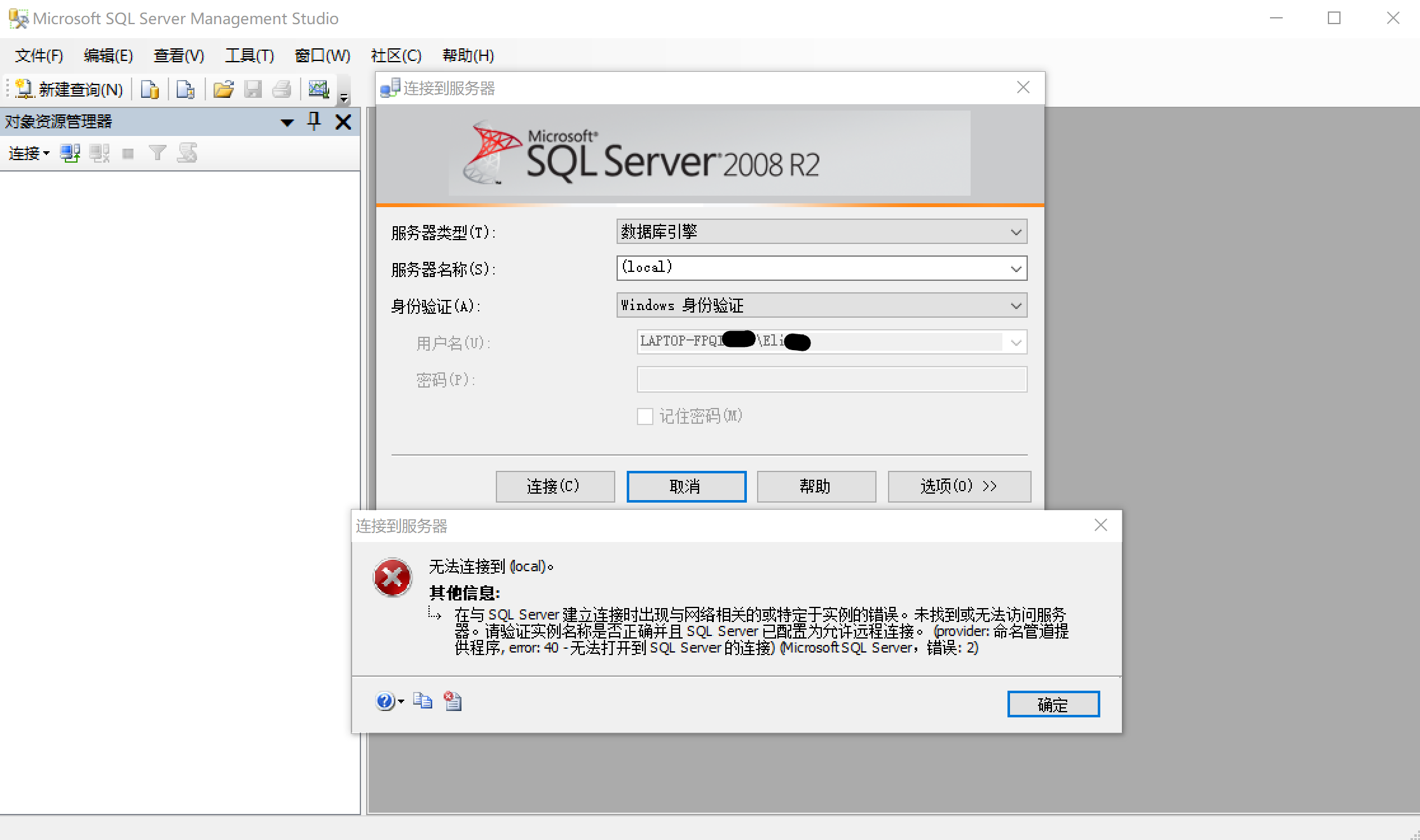Click the 连接(C) button
This screenshot has height=840, width=1420.
click(555, 487)
